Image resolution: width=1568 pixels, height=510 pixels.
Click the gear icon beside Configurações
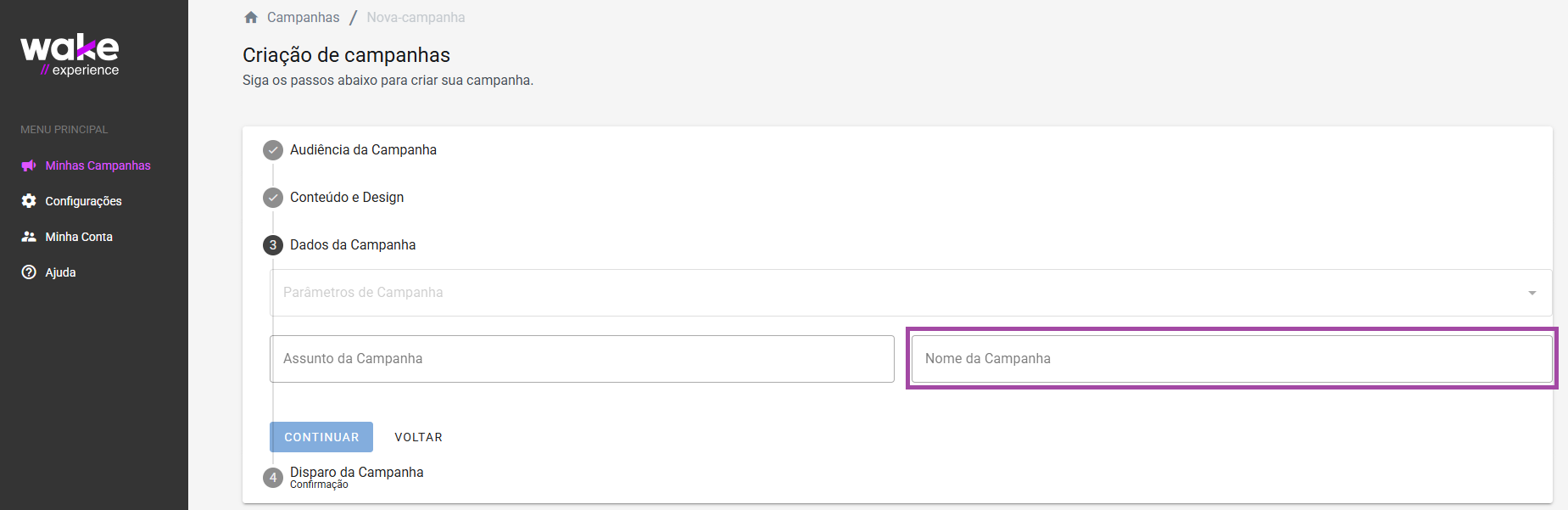[x=29, y=201]
